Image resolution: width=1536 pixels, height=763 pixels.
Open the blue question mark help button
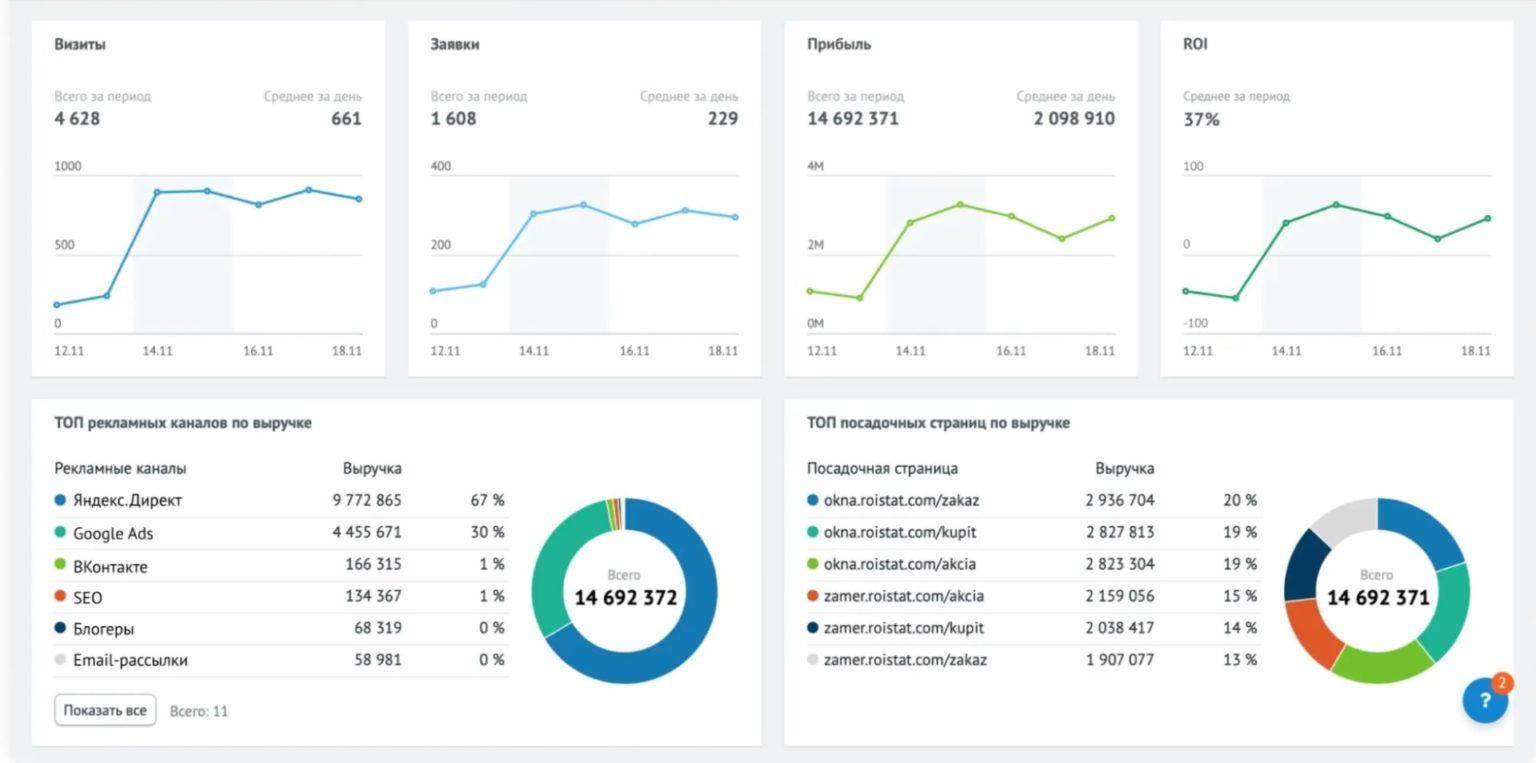[1485, 701]
